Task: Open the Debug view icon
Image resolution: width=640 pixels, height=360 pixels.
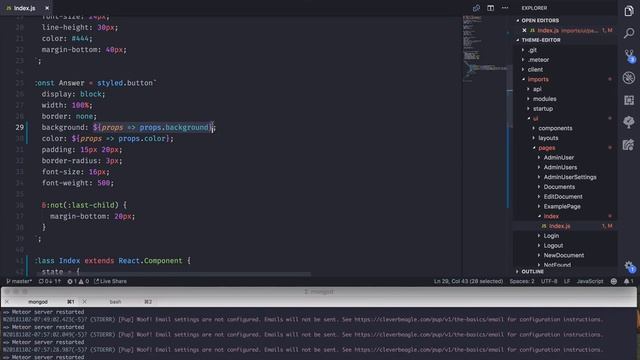Action: click(629, 78)
